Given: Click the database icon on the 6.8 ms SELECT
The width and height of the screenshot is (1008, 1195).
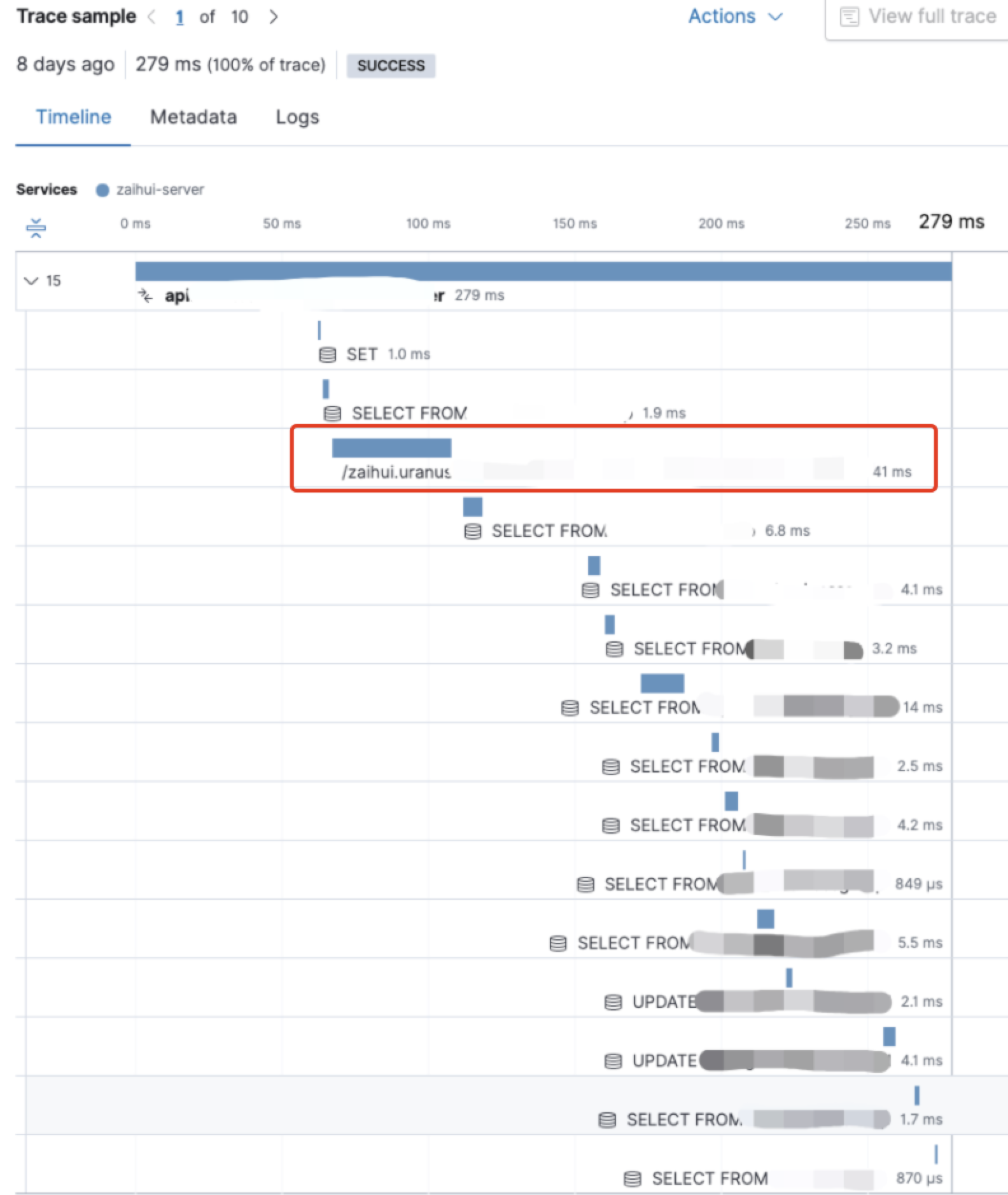Looking at the screenshot, I should pyautogui.click(x=472, y=531).
